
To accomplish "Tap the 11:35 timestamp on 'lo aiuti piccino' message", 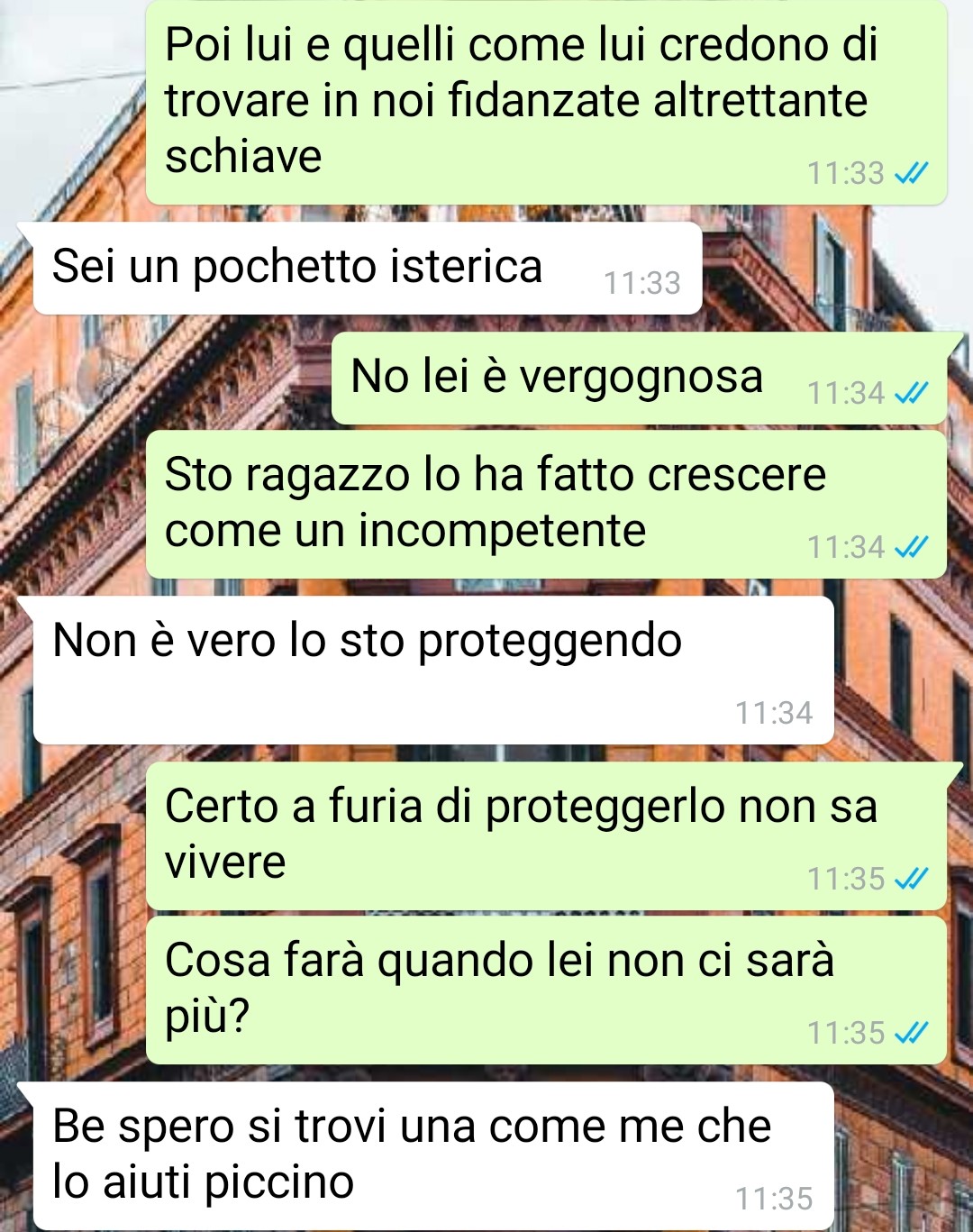I will (x=774, y=1199).
